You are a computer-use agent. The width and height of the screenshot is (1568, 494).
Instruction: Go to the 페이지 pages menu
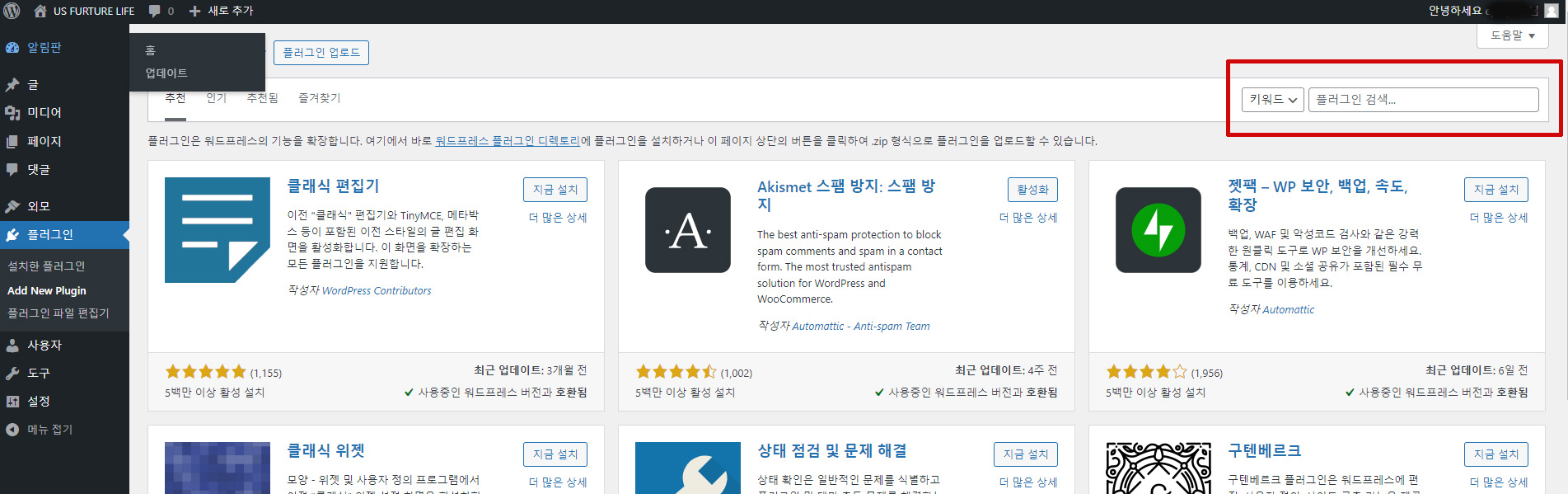click(x=44, y=141)
